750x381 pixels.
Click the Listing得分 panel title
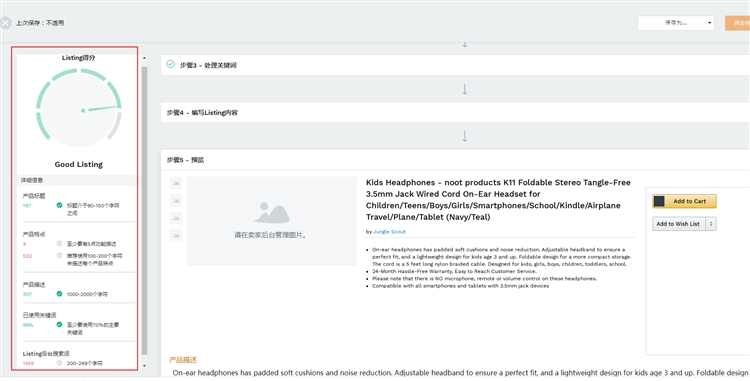point(78,58)
